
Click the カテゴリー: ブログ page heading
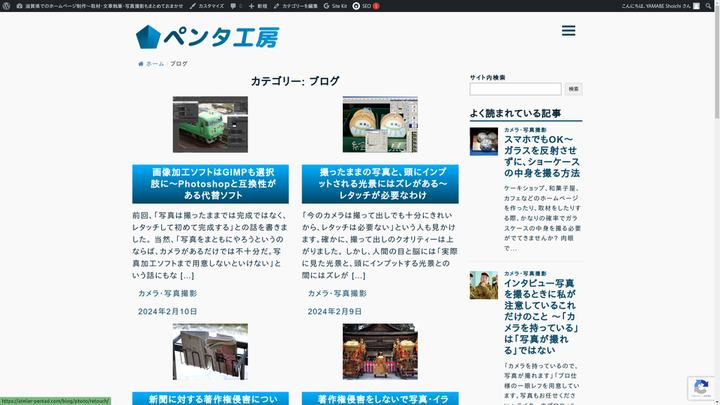[x=295, y=81]
